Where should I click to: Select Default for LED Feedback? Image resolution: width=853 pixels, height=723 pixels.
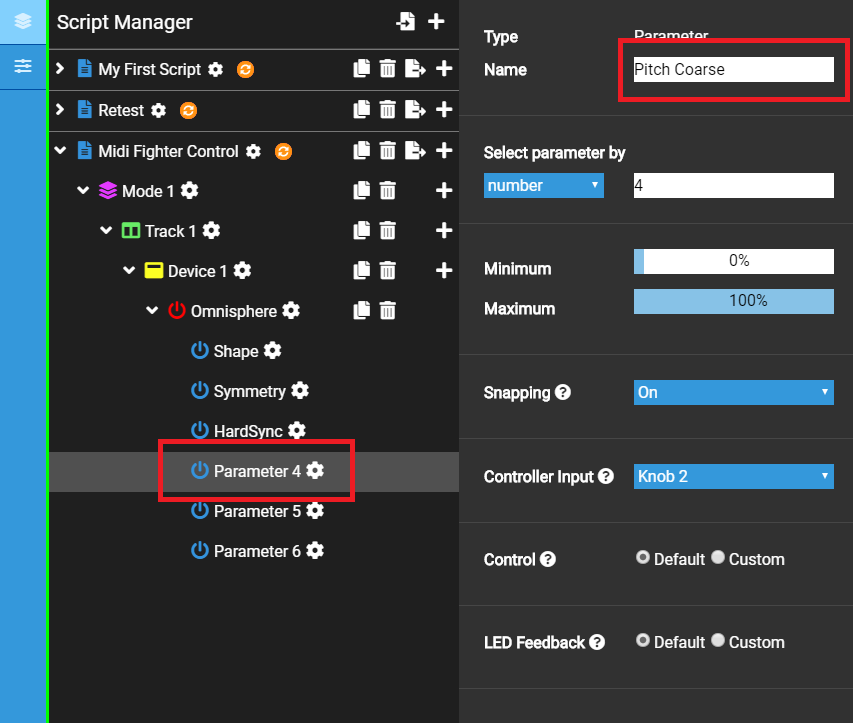coord(643,641)
